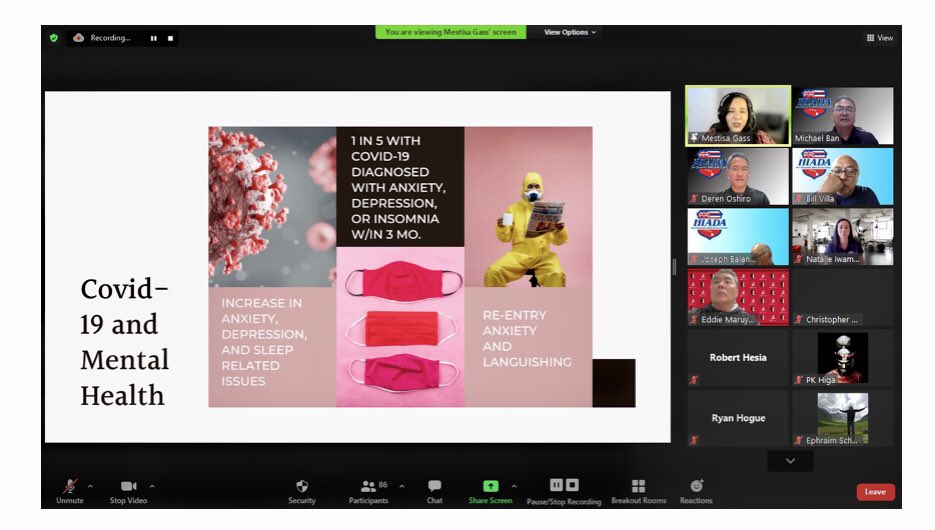The height and width of the screenshot is (530, 935).
Task: Click the Unmute microphone icon
Action: pyautogui.click(x=70, y=485)
